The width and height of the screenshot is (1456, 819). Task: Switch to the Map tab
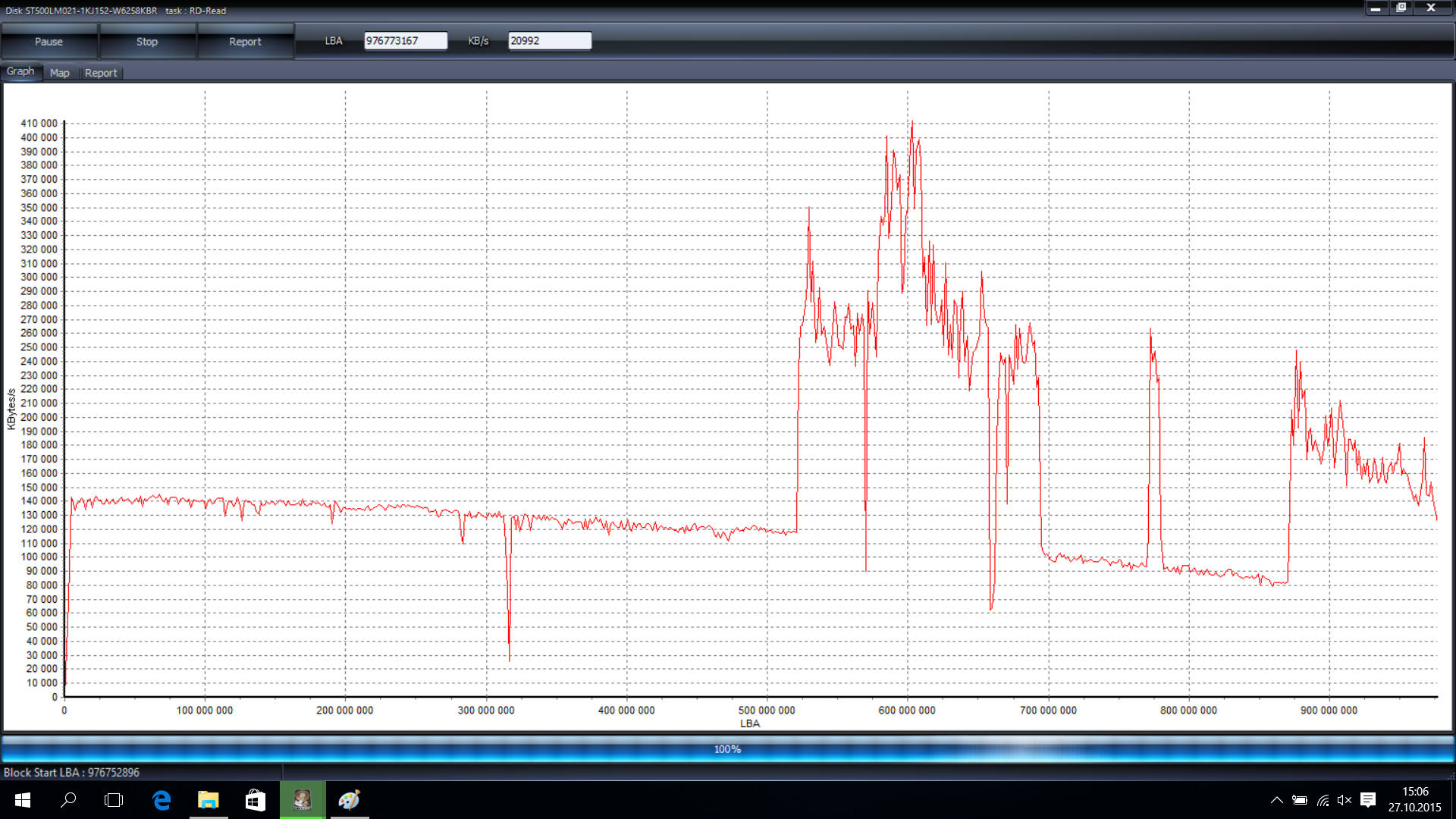point(60,73)
